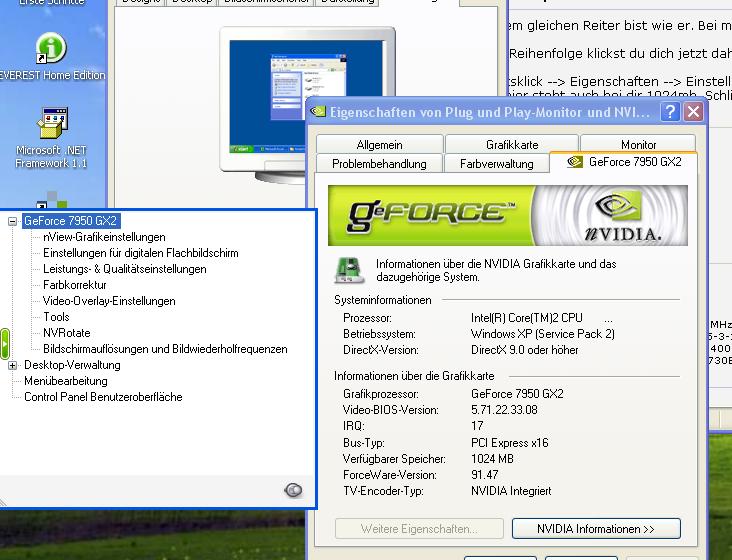732x560 pixels.
Task: Open the EVEREST Home Edition desktop icon
Action: [x=51, y=56]
